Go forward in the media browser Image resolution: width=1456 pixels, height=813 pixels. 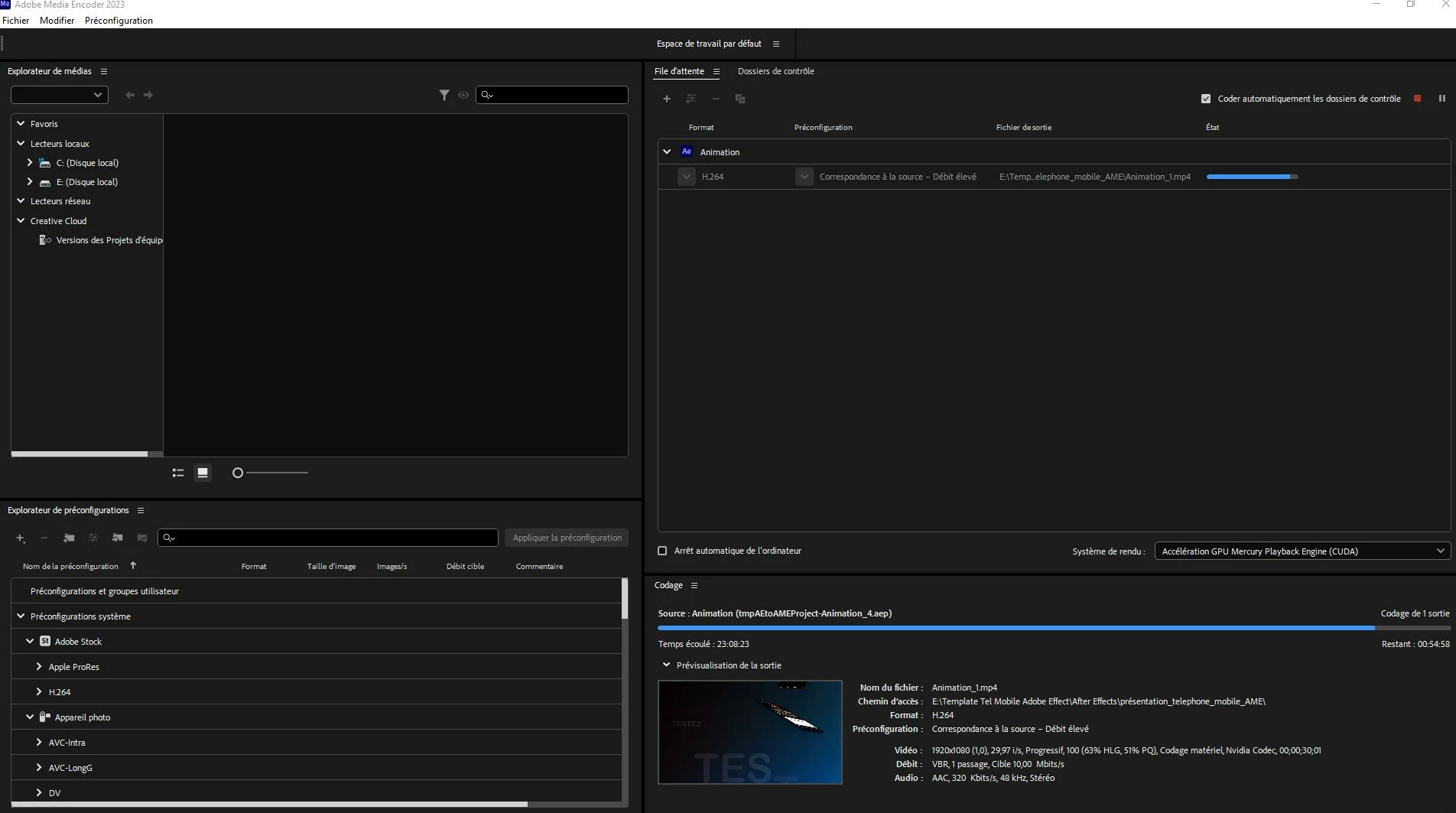click(x=148, y=95)
